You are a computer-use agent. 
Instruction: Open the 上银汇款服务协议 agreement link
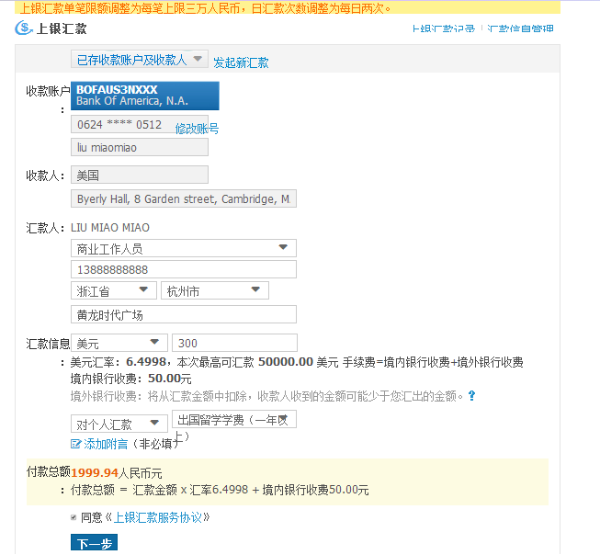click(160, 518)
